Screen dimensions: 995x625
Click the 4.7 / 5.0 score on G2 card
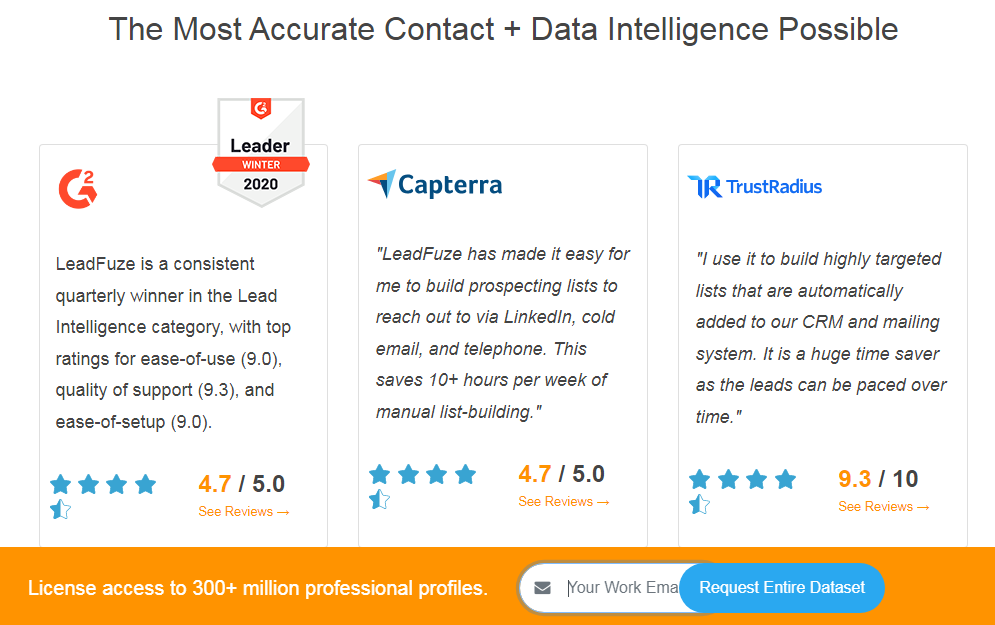click(x=241, y=484)
